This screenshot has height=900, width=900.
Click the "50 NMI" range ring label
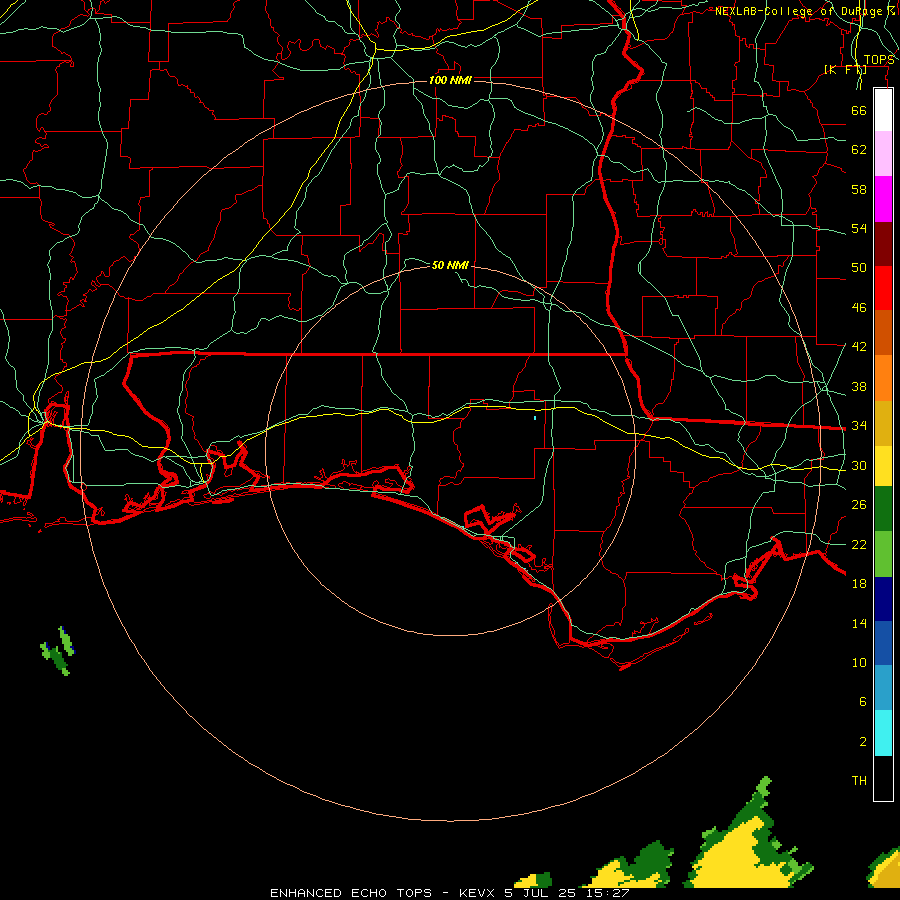point(450,265)
